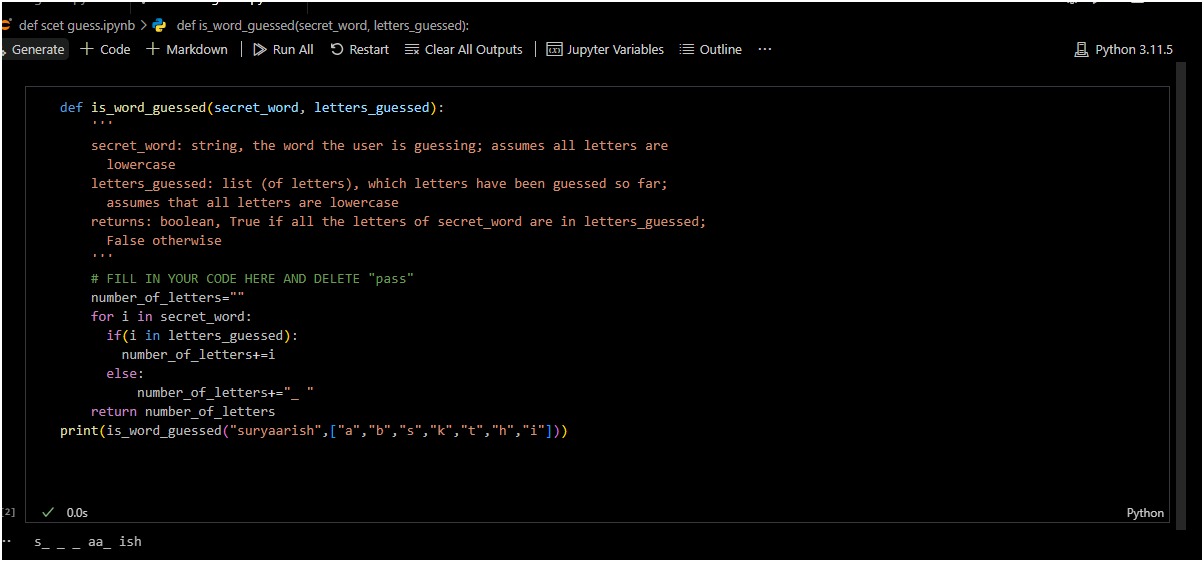1204x562 pixels.
Task: Click the cell output text 's_ _ _ aa_ ish'
Action: pos(88,542)
